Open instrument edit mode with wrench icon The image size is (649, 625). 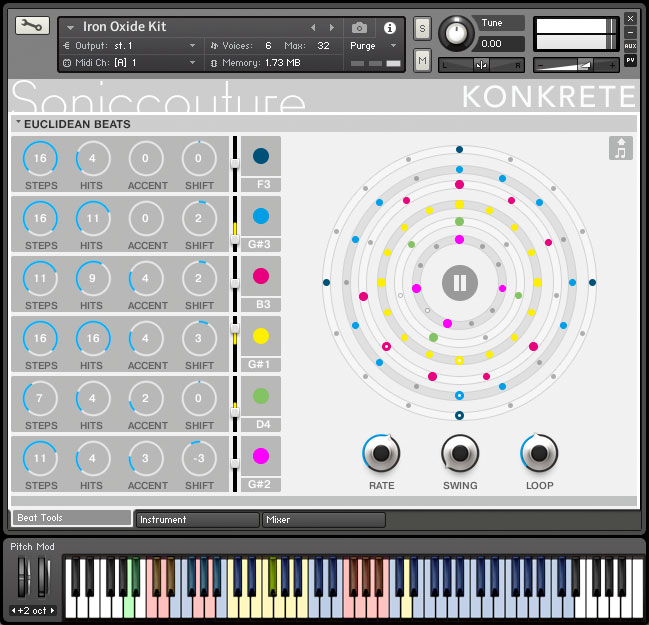tap(32, 26)
